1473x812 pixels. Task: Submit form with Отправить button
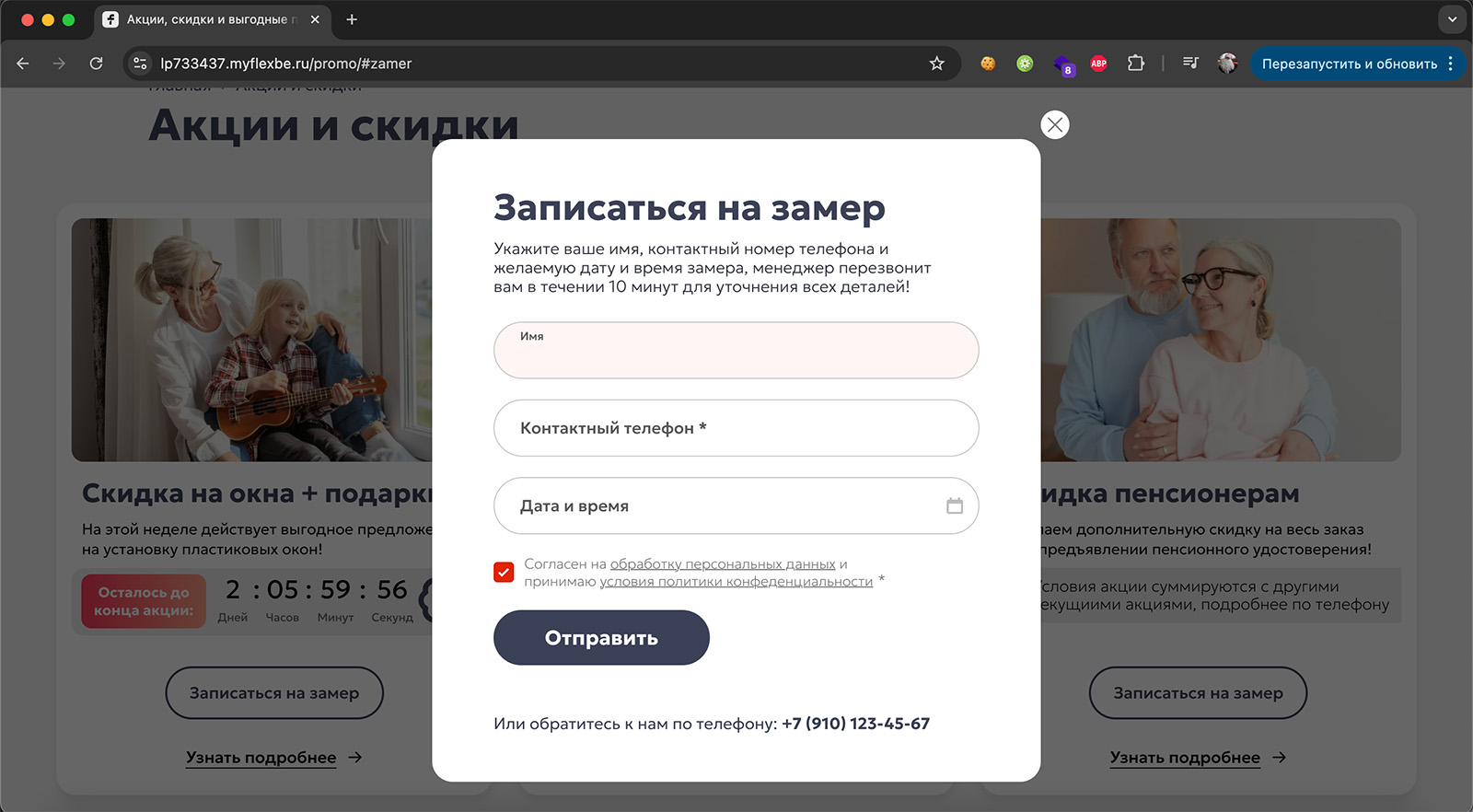point(601,638)
